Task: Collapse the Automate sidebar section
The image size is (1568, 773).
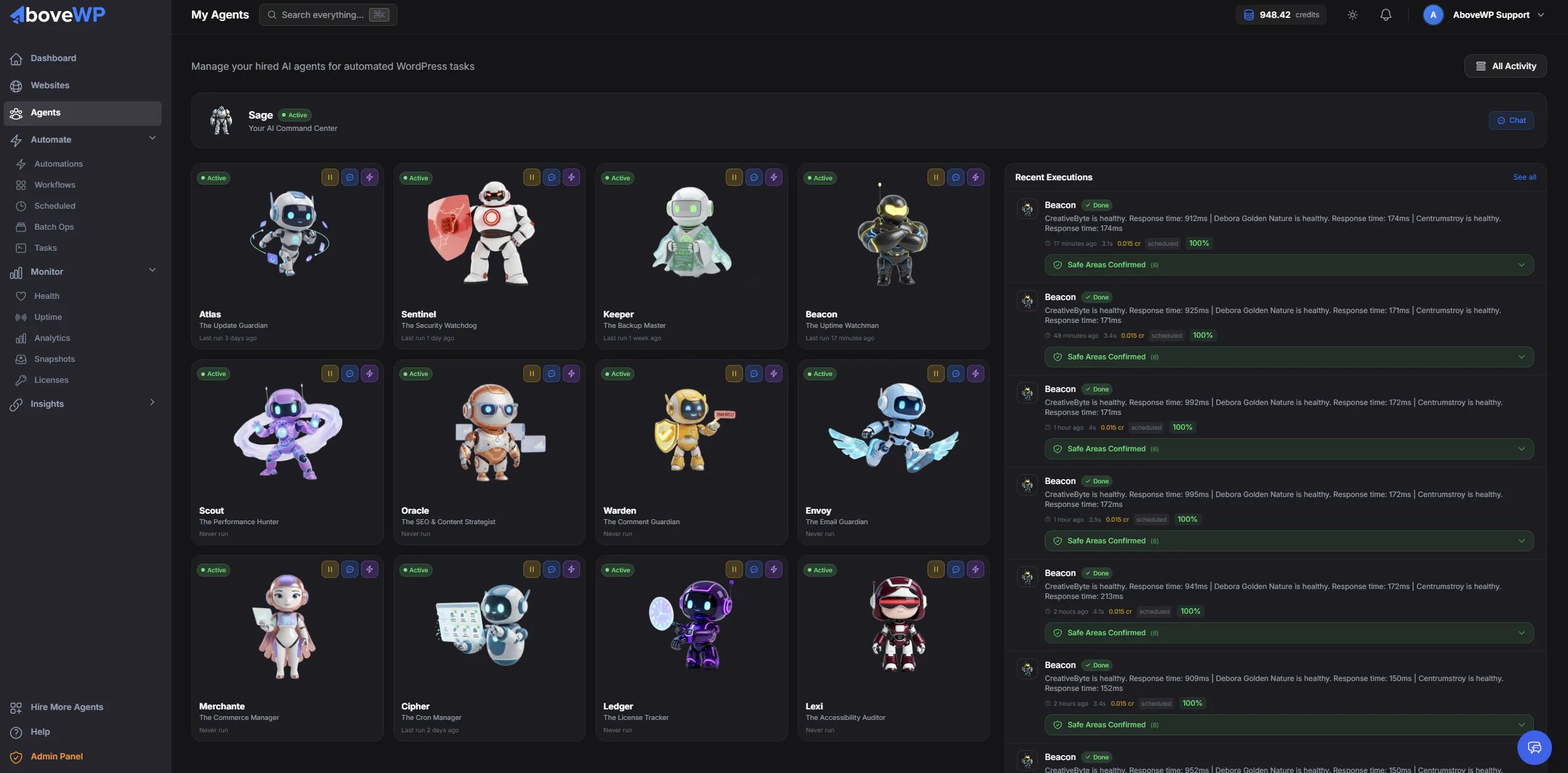Action: click(152, 138)
